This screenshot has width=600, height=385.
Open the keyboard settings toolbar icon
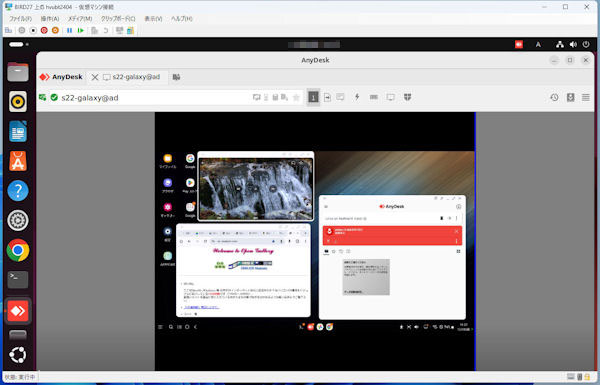[374, 97]
